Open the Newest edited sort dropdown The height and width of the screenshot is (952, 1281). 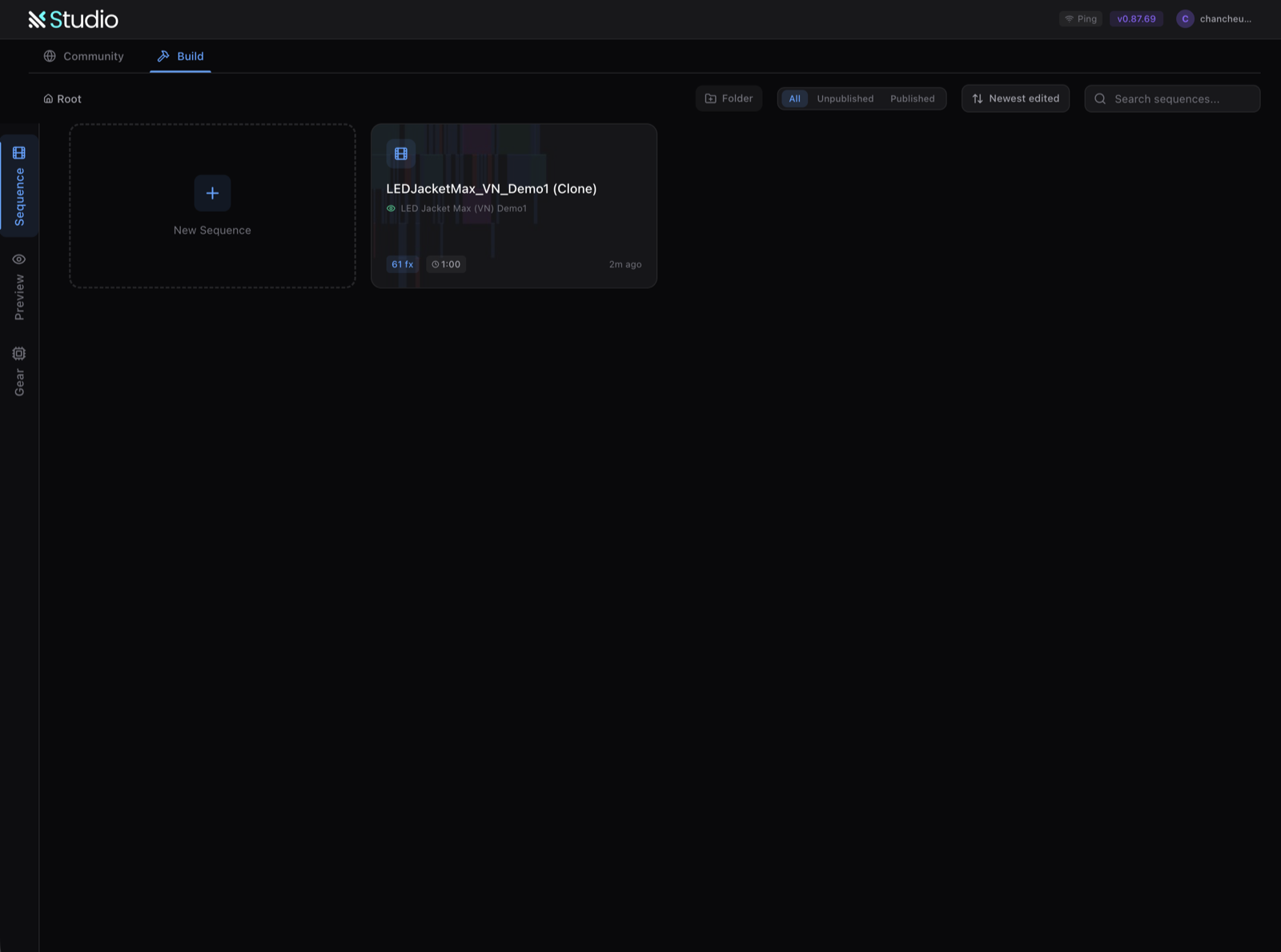[1015, 98]
